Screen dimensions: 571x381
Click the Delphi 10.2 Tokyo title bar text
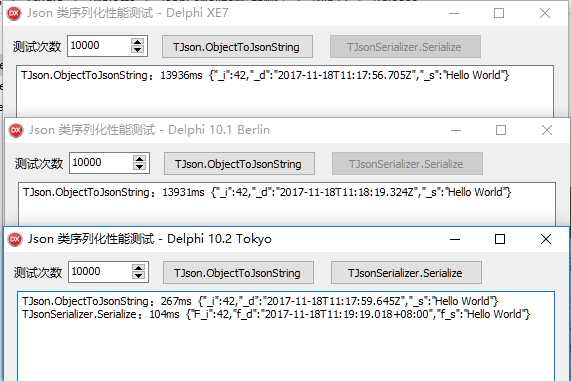tap(150, 239)
